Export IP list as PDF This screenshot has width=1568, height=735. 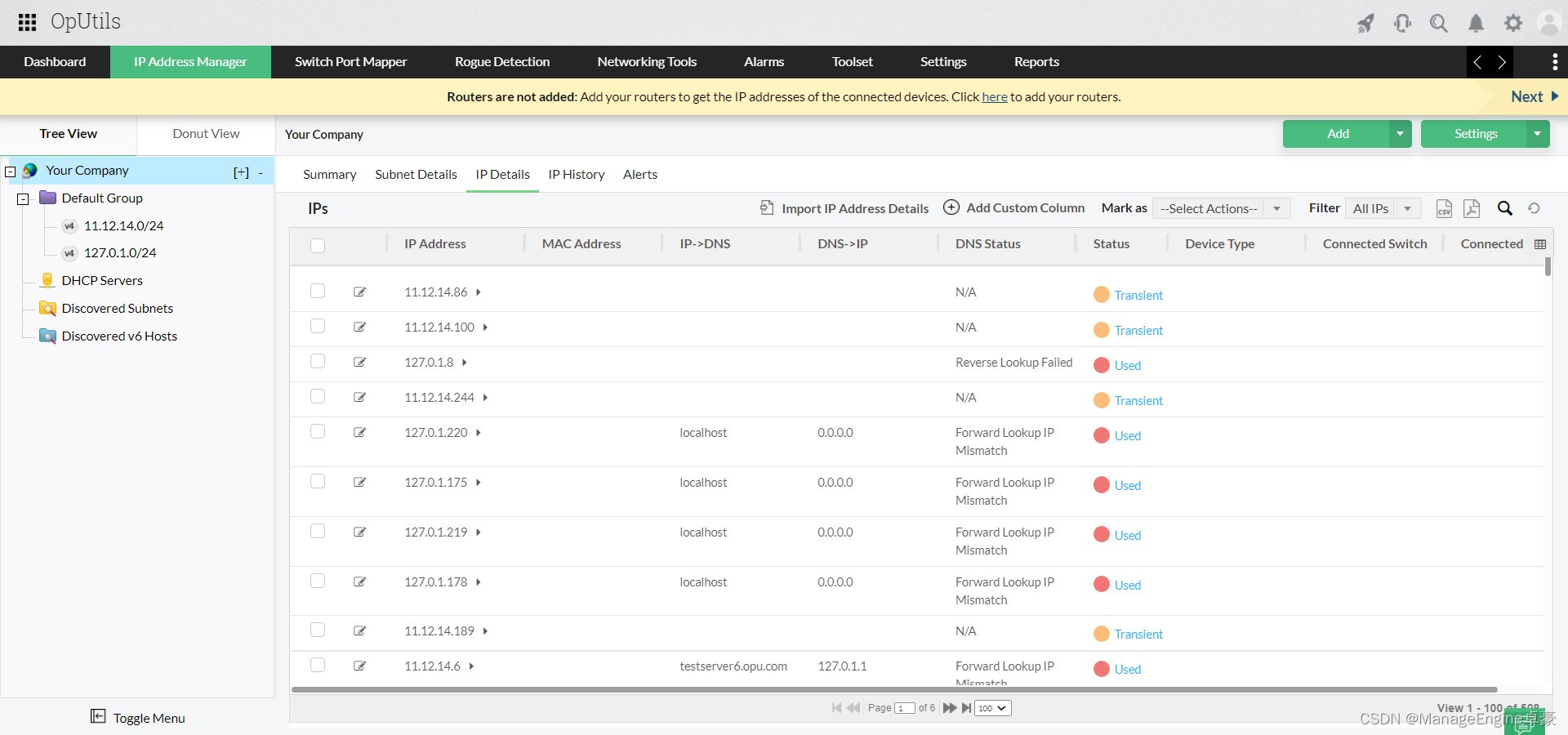coord(1472,209)
